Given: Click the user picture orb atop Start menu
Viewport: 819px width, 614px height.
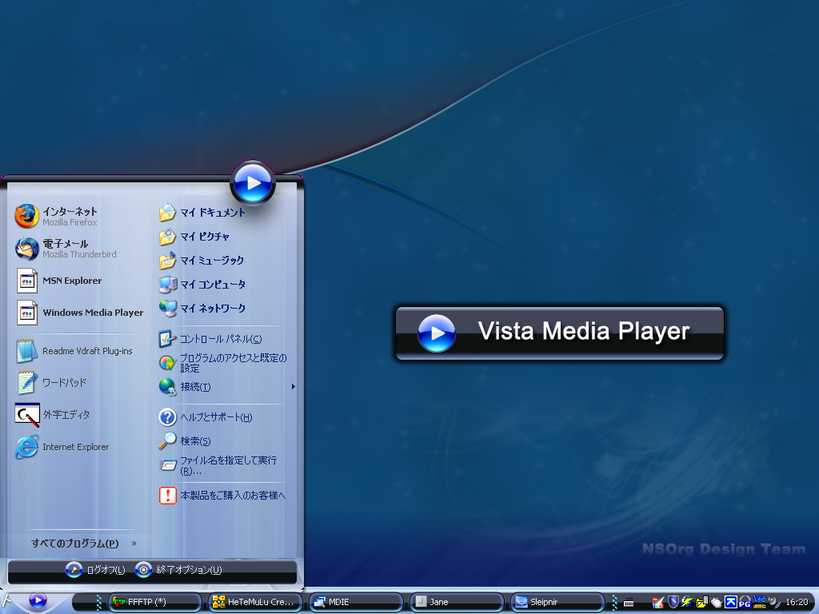Looking at the screenshot, I should (x=253, y=183).
